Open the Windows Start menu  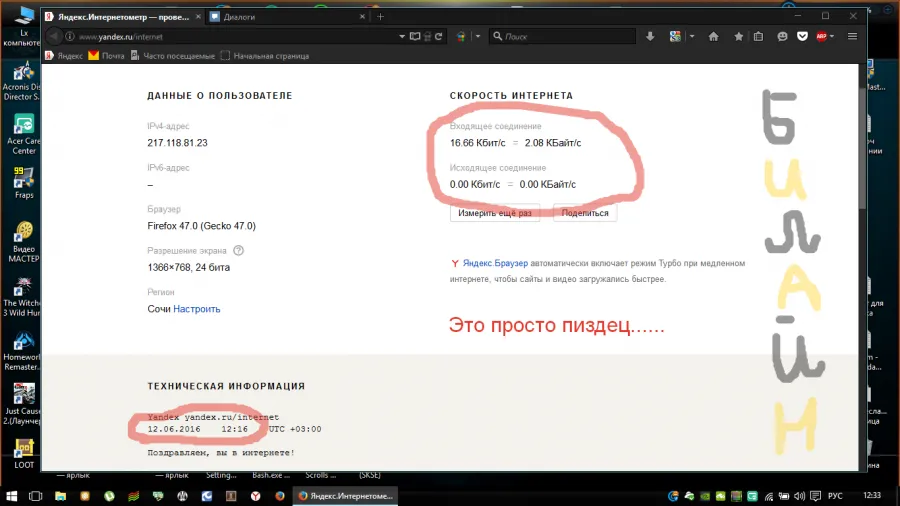pyautogui.click(x=11, y=496)
